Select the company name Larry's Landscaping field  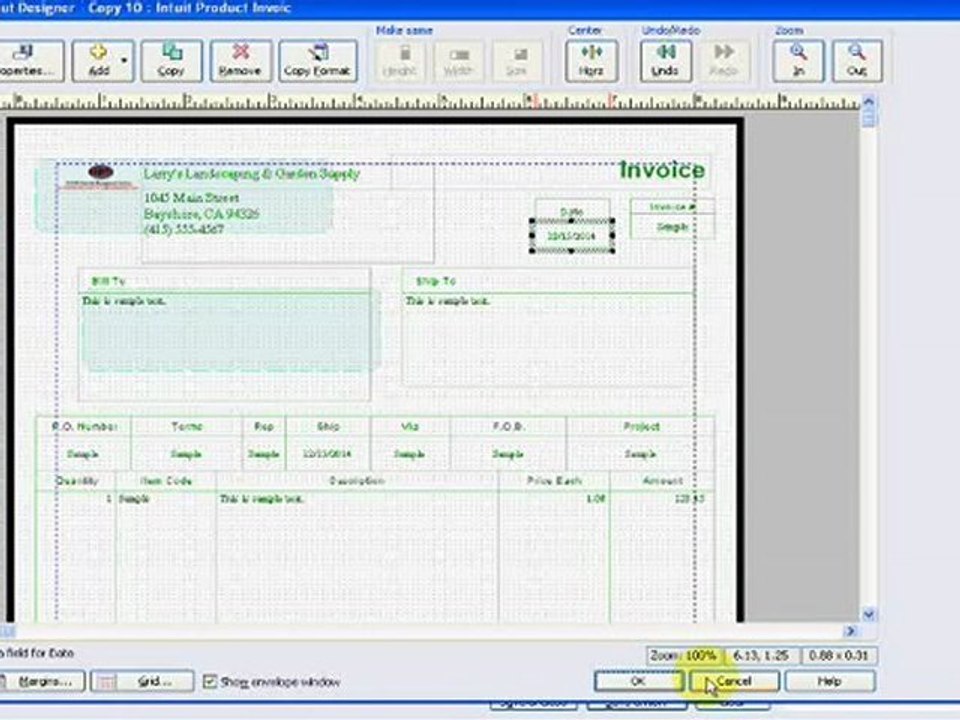252,174
